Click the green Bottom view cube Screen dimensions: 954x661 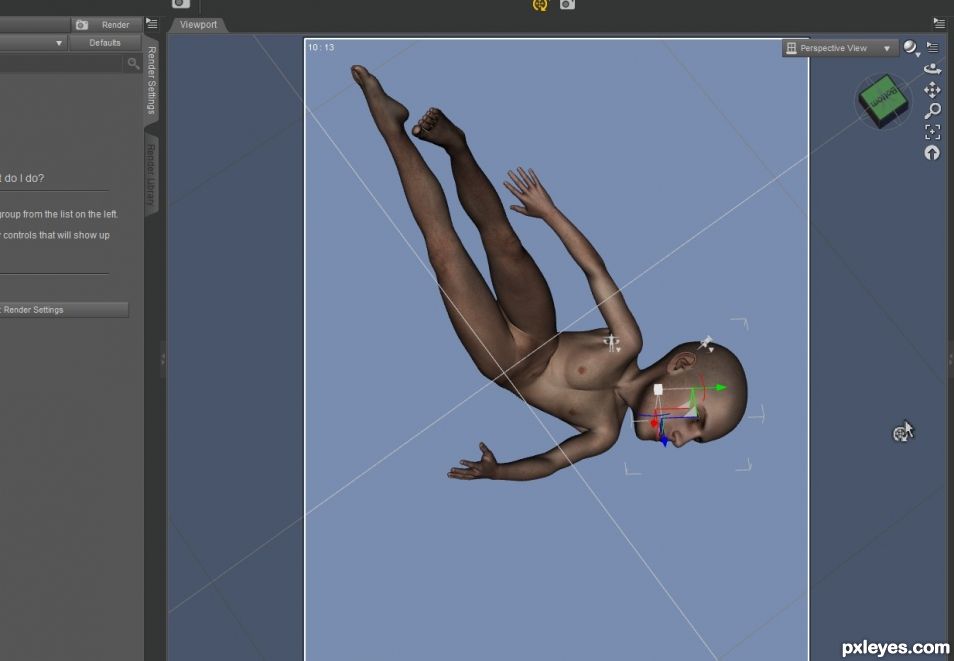(x=883, y=100)
